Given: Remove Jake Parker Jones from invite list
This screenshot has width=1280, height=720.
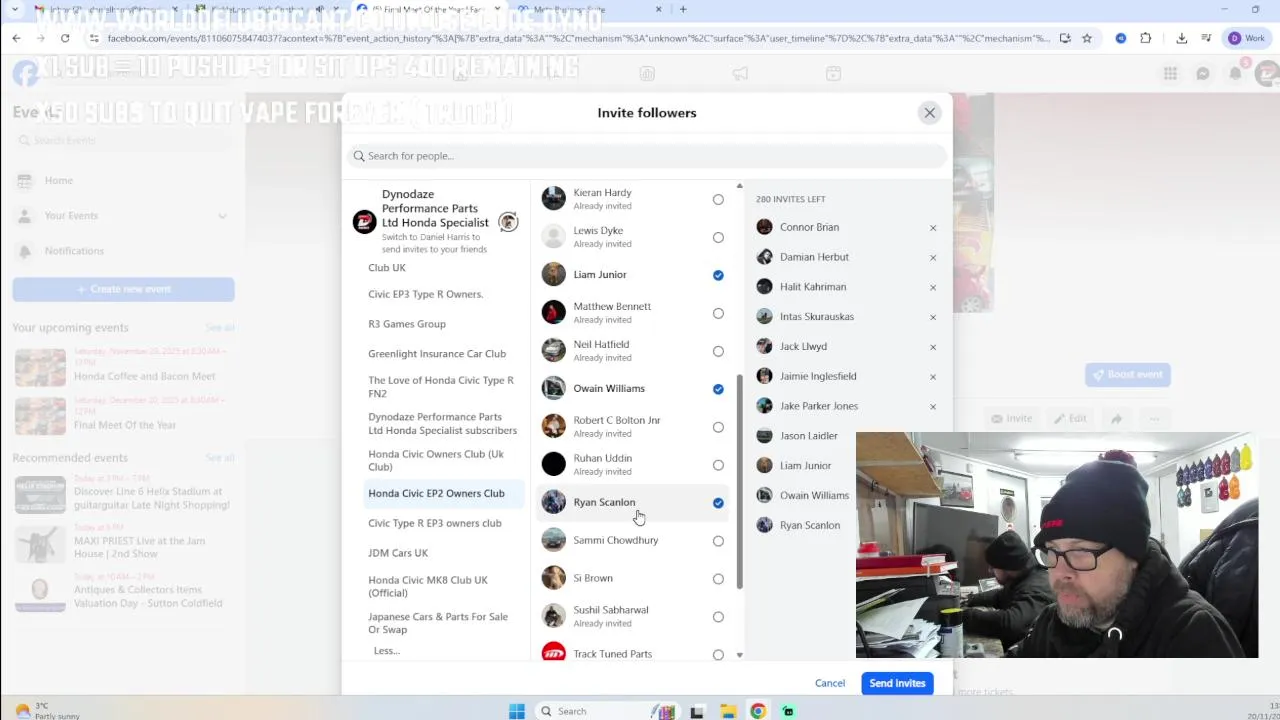Looking at the screenshot, I should (933, 407).
